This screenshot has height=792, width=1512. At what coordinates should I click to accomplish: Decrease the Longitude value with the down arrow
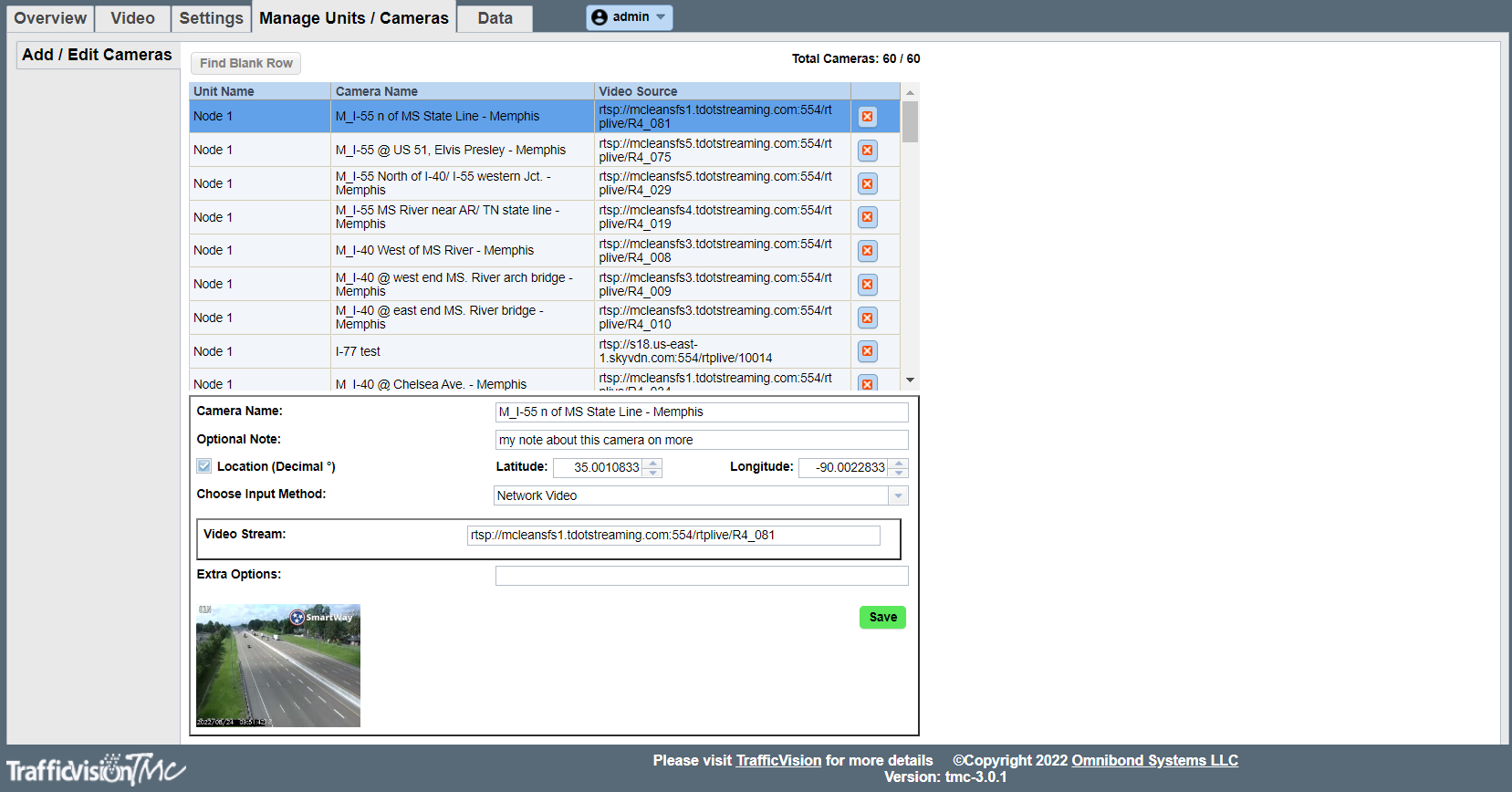(899, 473)
